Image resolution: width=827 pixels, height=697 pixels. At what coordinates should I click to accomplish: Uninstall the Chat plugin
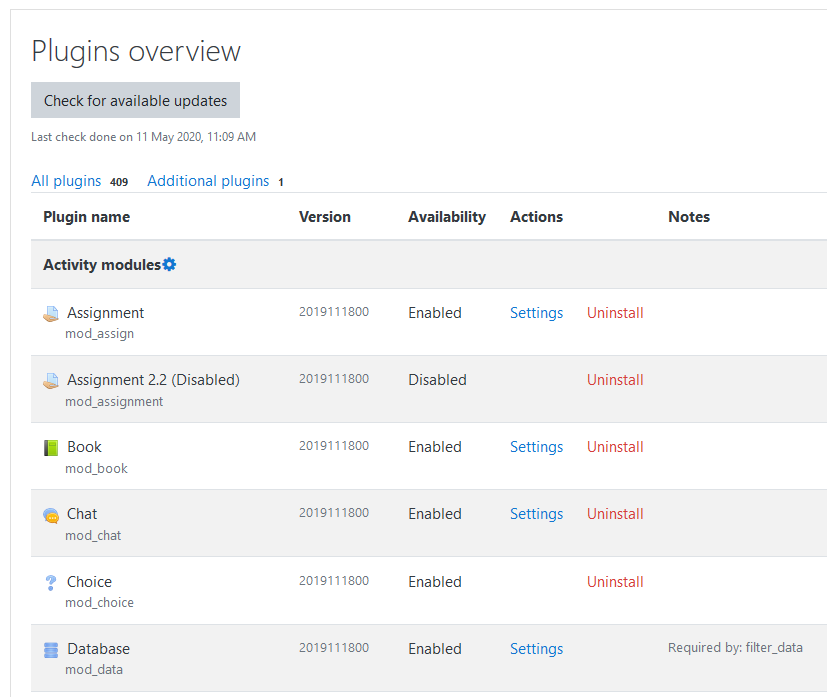(615, 514)
